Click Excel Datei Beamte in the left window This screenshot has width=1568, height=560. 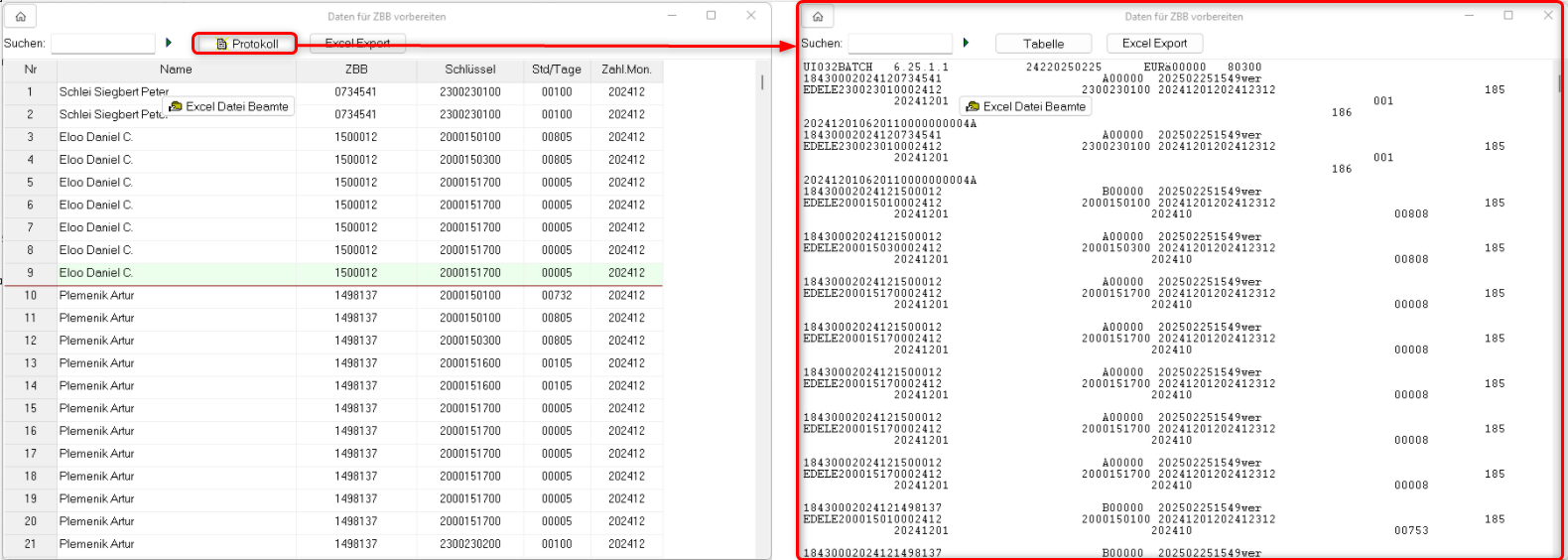point(228,106)
